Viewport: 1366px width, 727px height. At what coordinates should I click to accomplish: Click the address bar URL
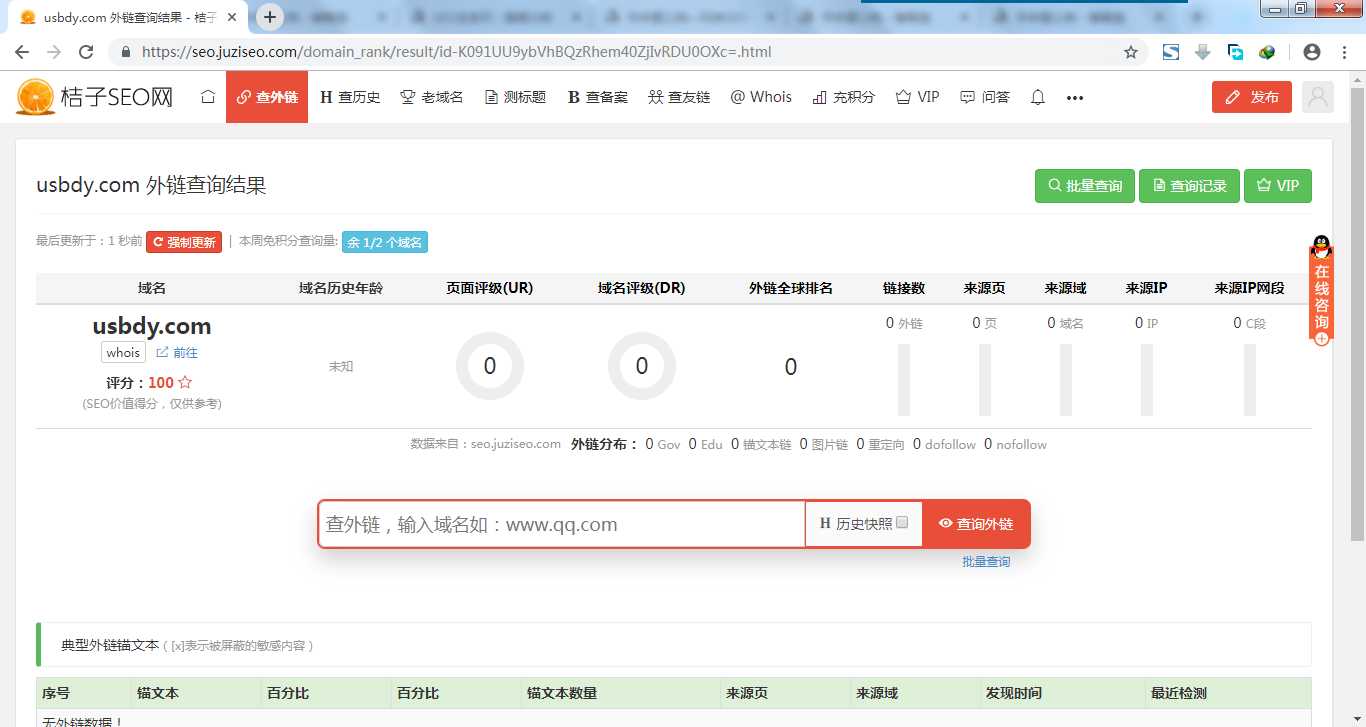click(456, 52)
